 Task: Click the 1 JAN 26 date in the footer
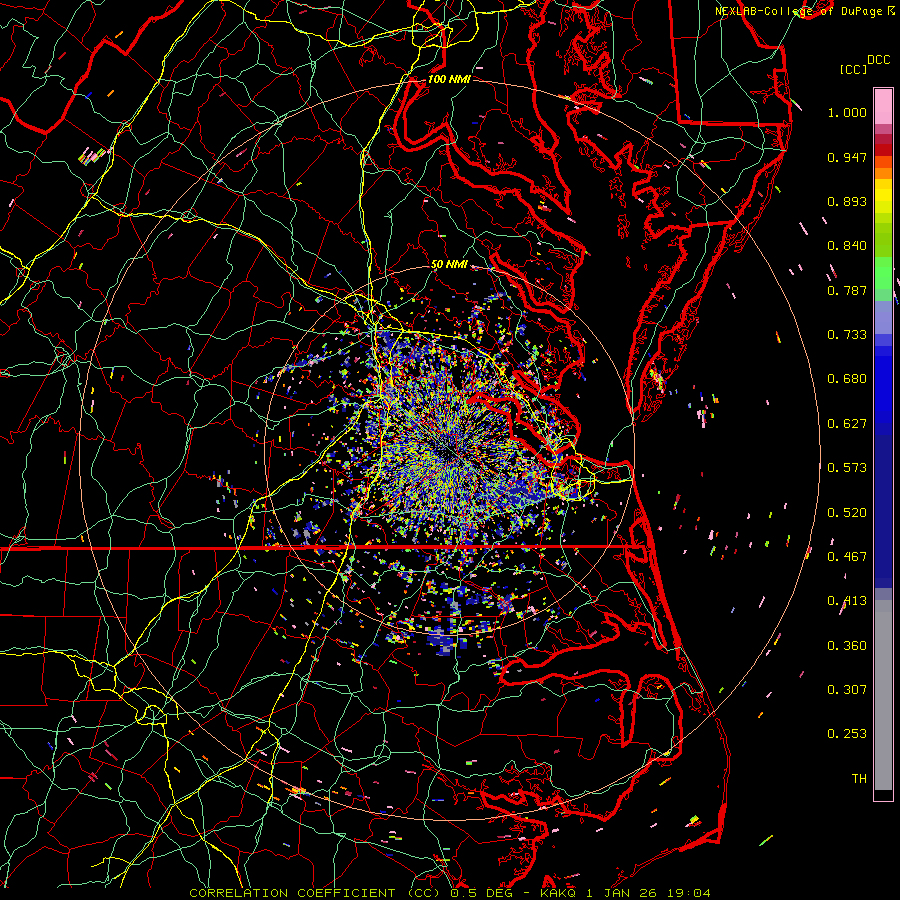(623, 893)
